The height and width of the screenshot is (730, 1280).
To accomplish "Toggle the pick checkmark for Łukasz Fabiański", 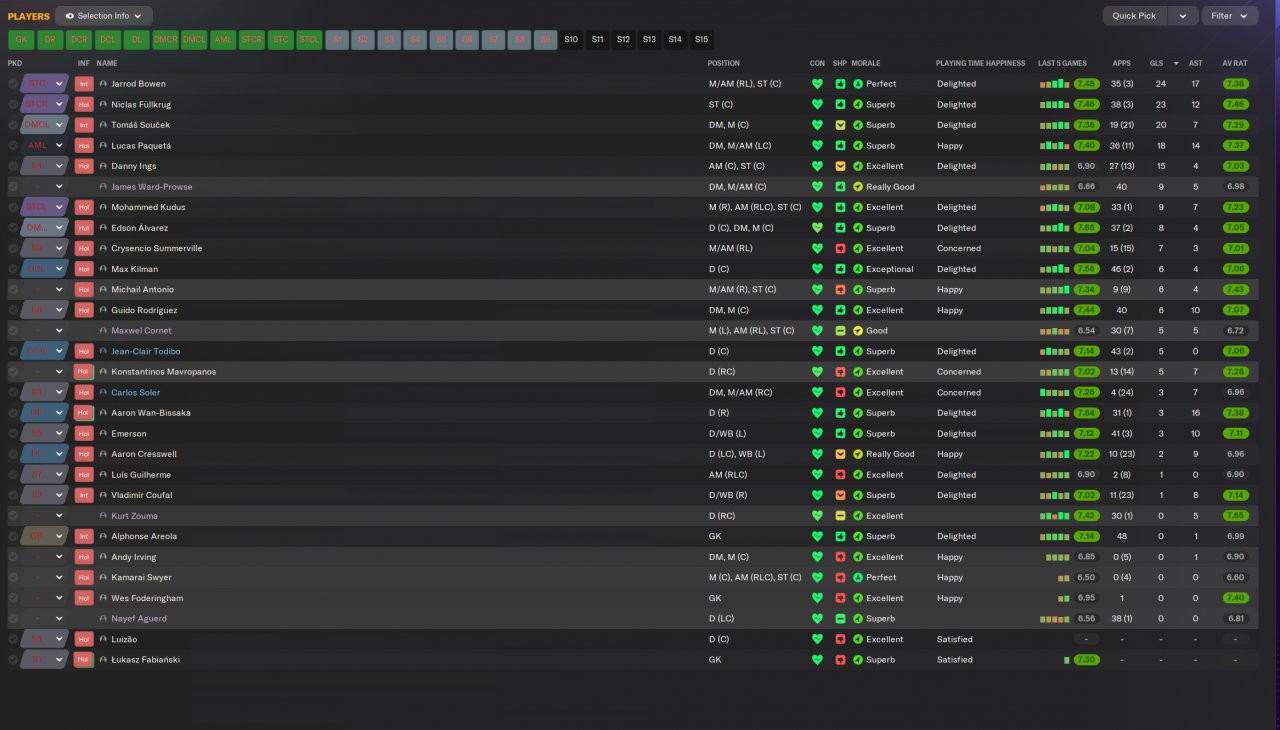I will [13, 660].
